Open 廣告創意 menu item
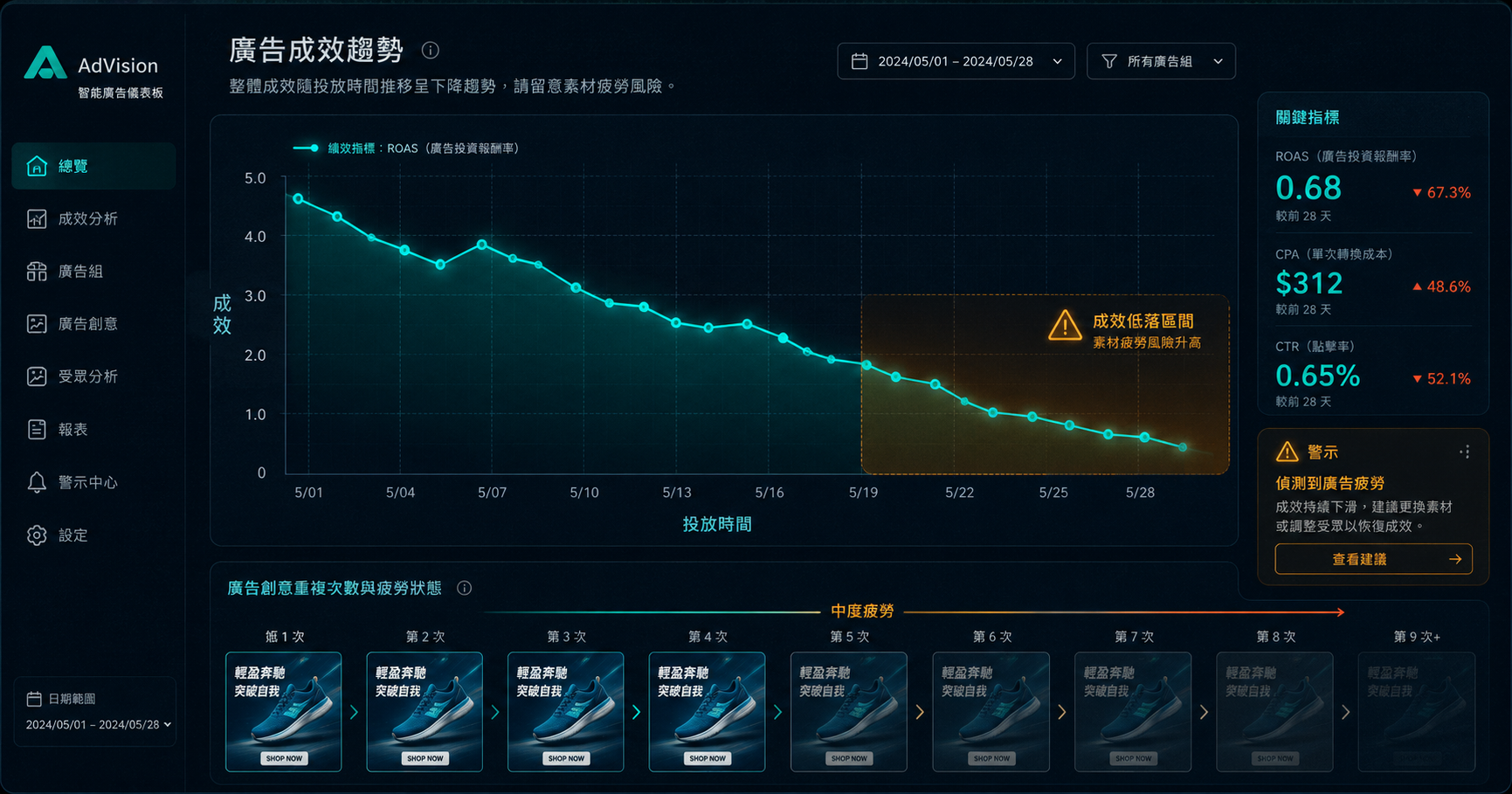This screenshot has height=794, width=1512. point(93,324)
